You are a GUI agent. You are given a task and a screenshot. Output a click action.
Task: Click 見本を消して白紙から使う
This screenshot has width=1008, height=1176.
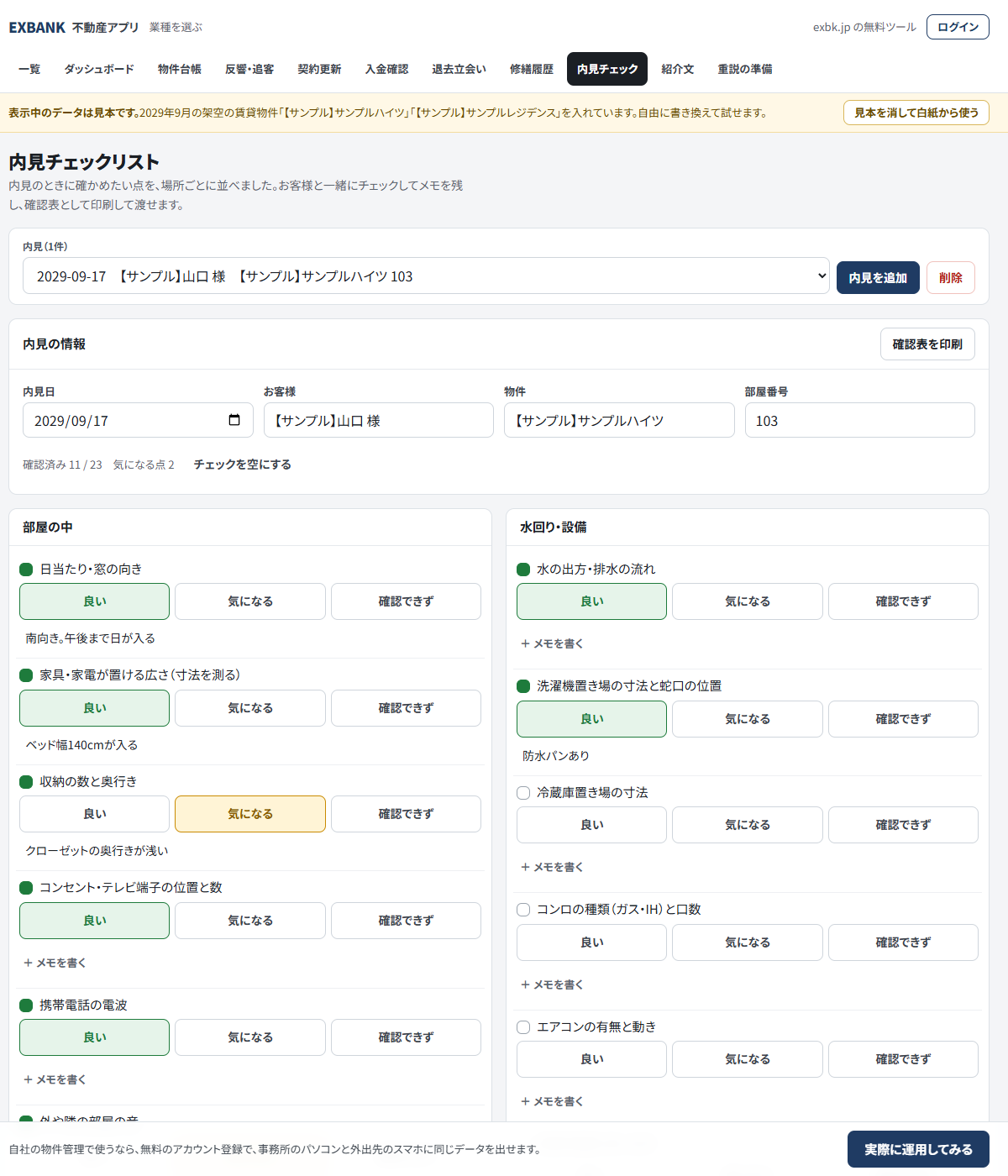(916, 113)
